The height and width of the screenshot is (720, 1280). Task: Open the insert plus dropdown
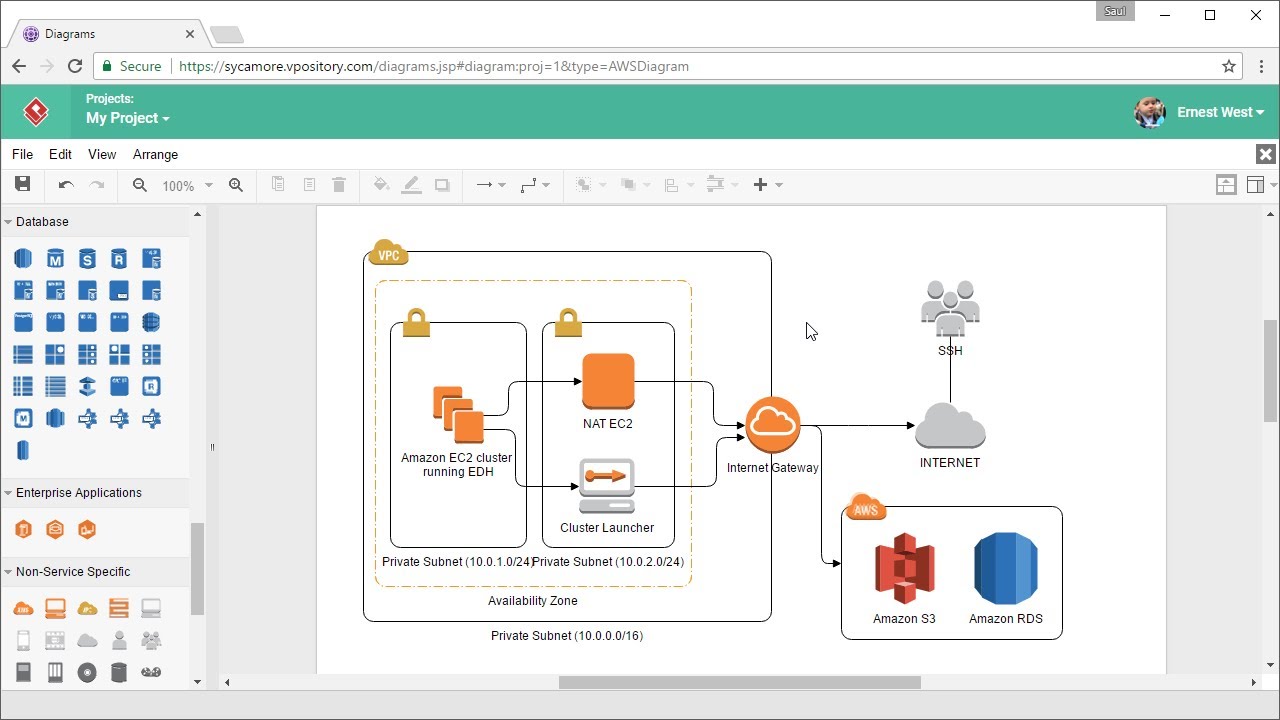[768, 185]
